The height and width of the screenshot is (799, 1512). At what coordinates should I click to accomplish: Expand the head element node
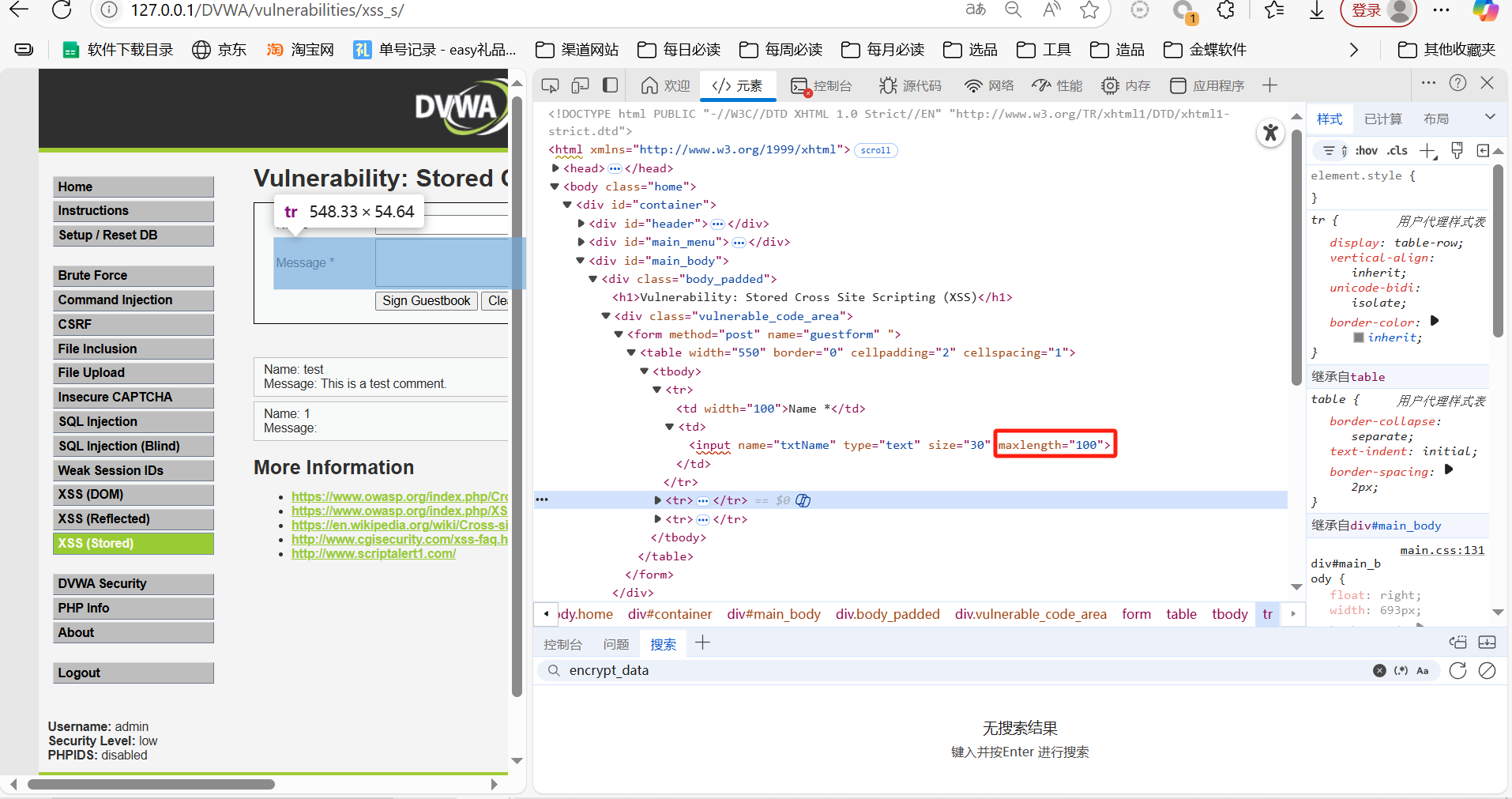click(x=555, y=168)
